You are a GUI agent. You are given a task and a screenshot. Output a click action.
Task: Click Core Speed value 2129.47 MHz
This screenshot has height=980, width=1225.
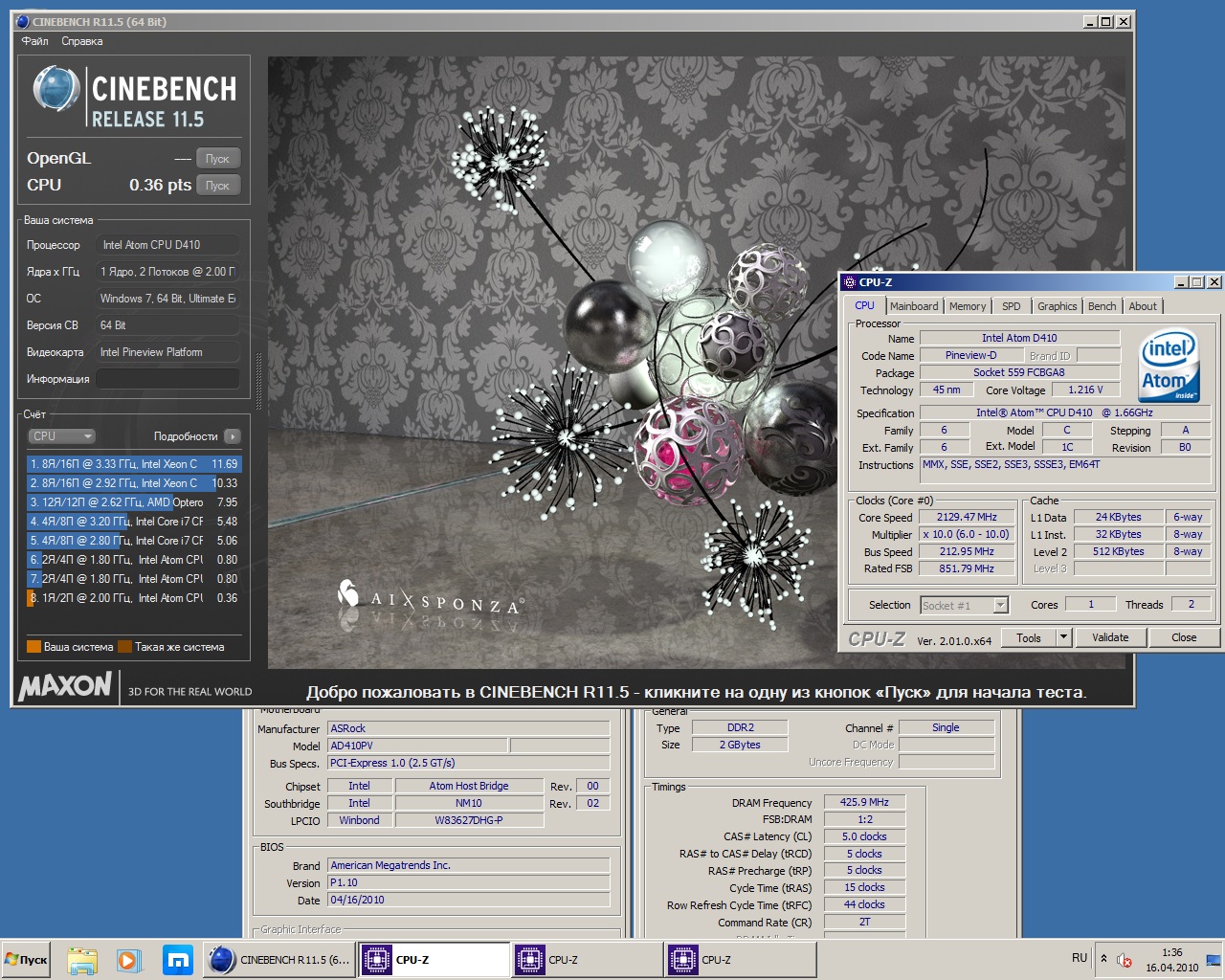[967, 517]
